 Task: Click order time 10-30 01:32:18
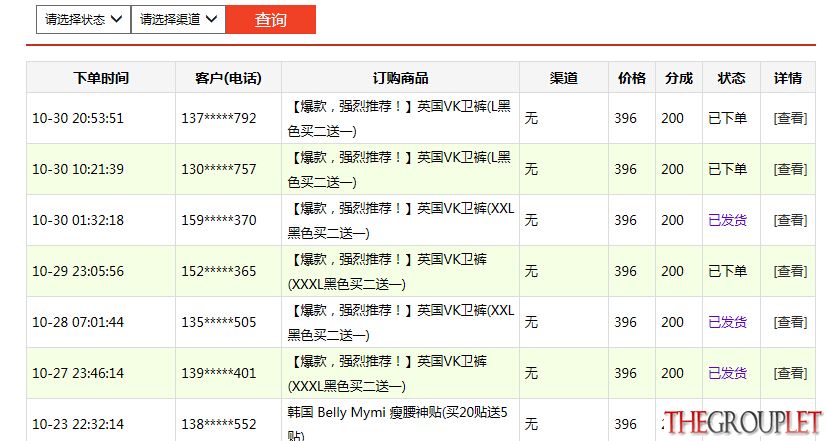click(x=78, y=220)
